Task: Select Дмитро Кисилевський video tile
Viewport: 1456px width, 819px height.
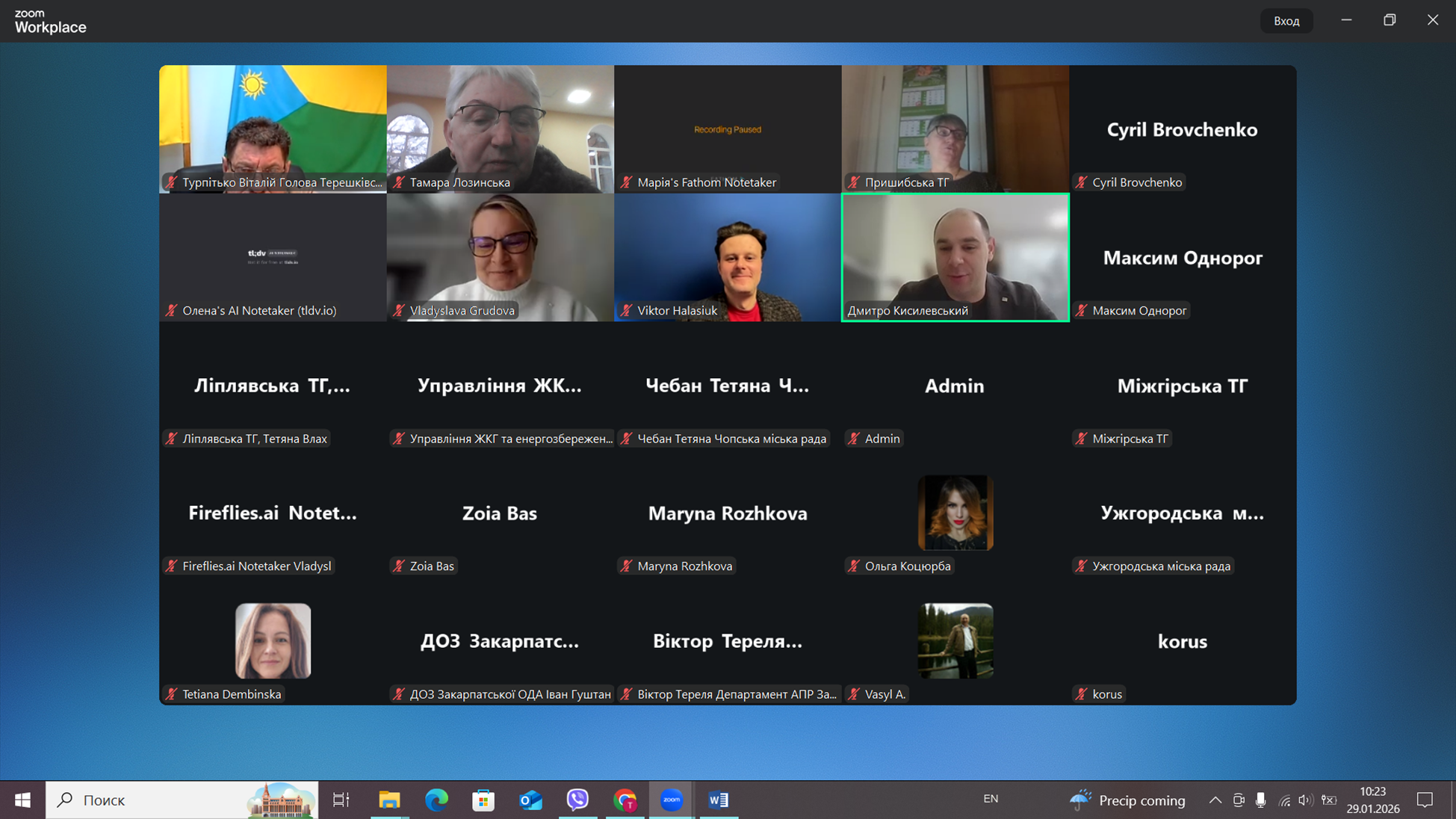Action: (955, 256)
